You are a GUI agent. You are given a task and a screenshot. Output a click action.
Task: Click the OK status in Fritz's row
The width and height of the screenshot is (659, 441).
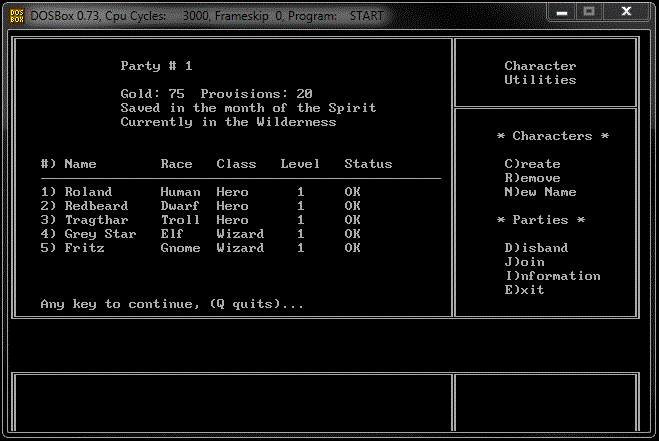pyautogui.click(x=352, y=248)
